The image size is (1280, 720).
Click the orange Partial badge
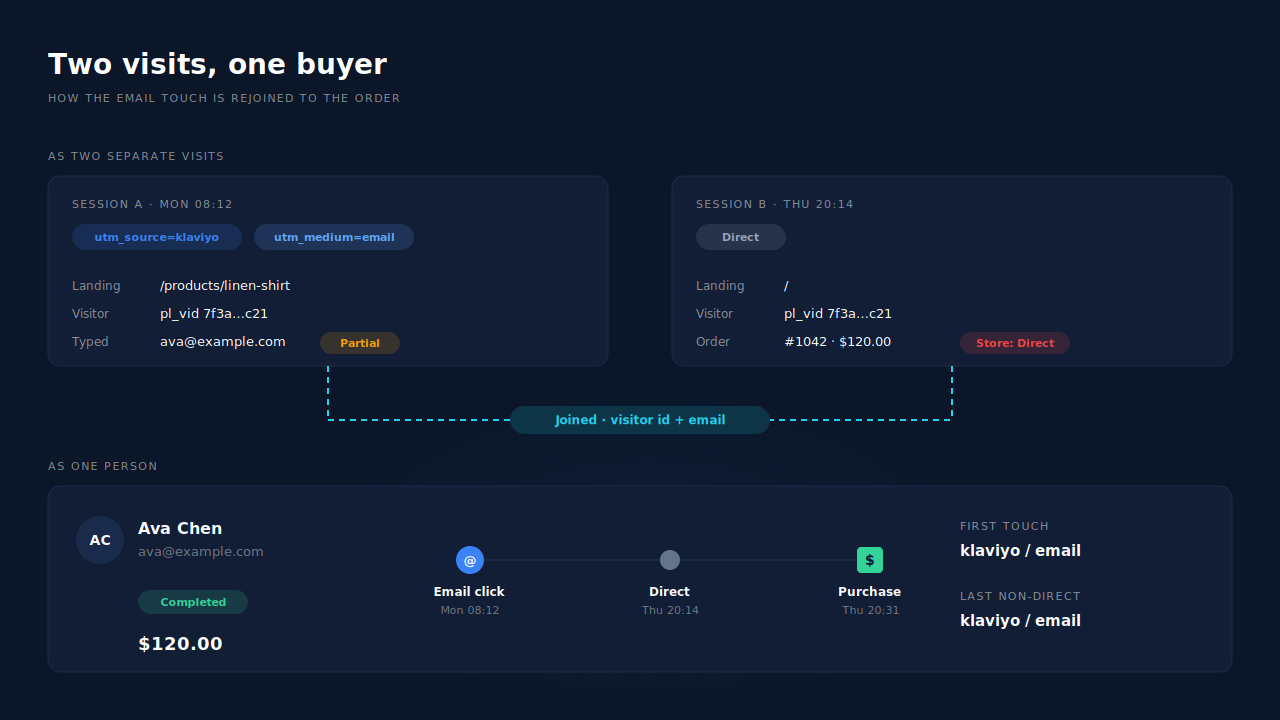(x=360, y=343)
